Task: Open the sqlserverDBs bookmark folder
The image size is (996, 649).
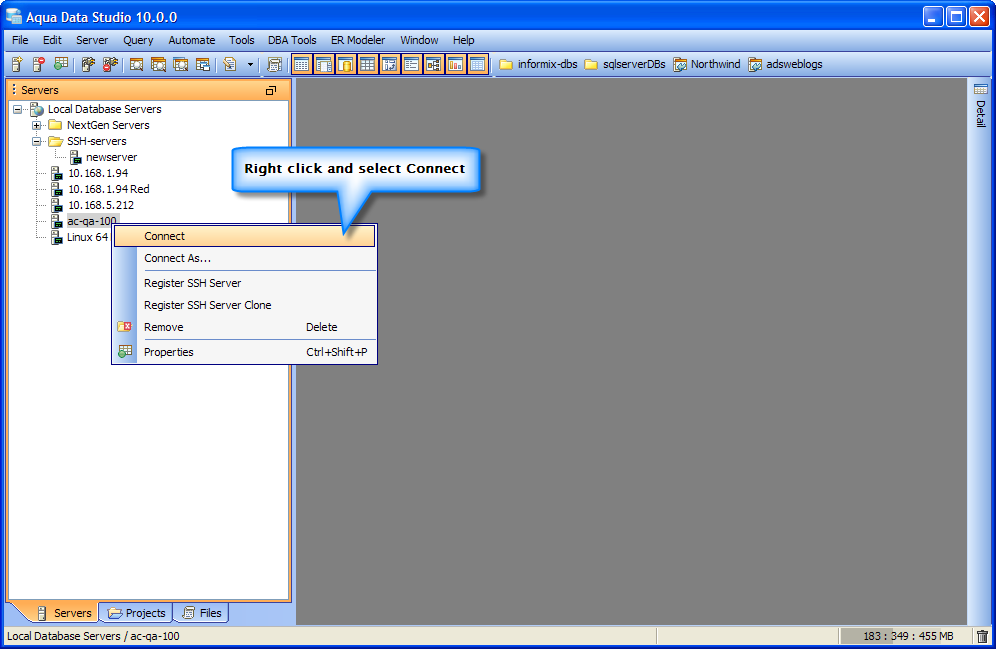Action: pyautogui.click(x=624, y=64)
